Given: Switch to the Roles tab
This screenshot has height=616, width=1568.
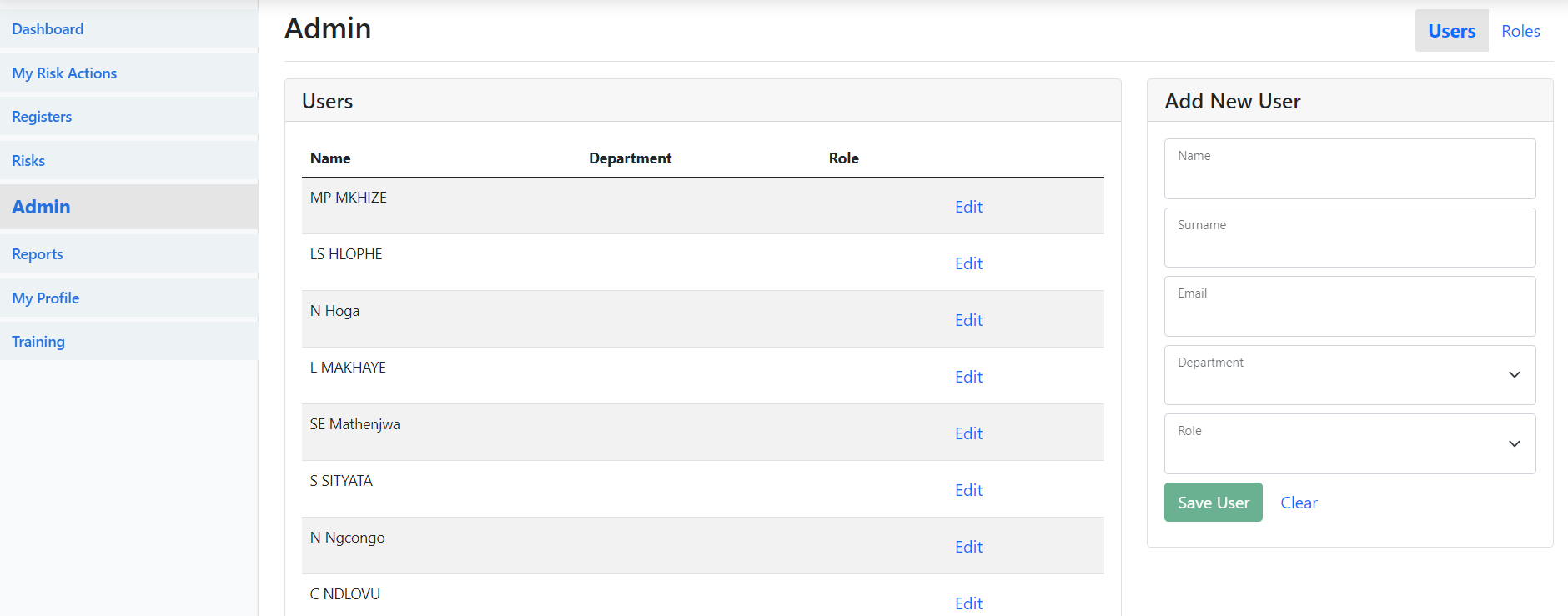Looking at the screenshot, I should (1520, 31).
